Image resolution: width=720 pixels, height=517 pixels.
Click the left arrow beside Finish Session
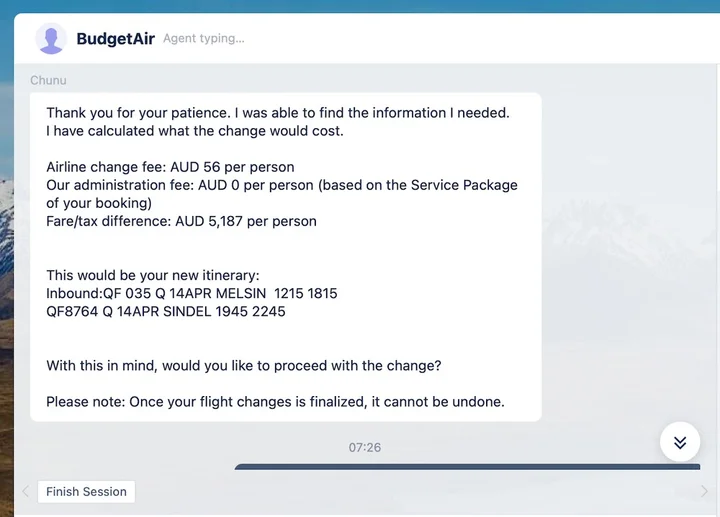pos(25,491)
